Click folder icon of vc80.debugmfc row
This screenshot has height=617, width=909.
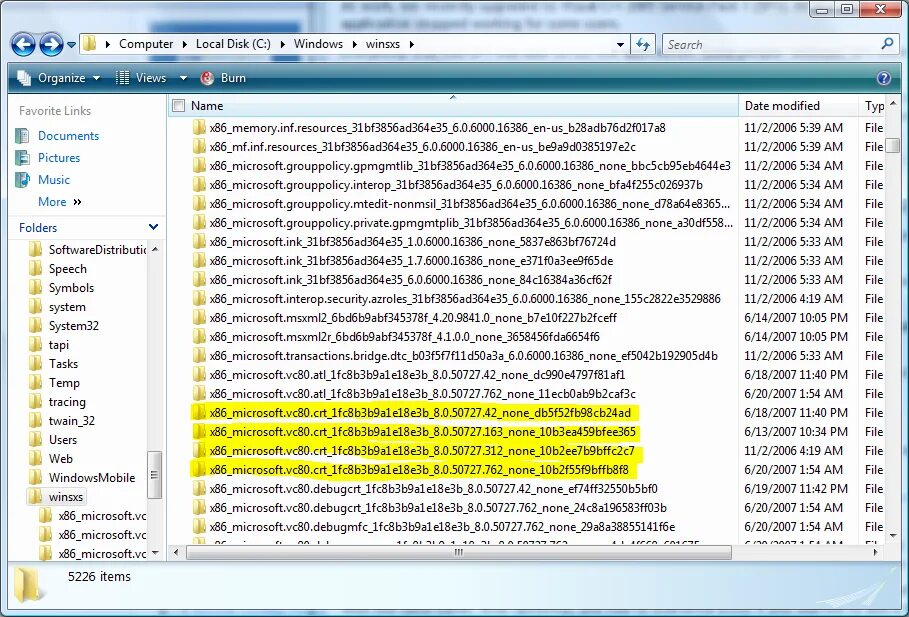[199, 527]
